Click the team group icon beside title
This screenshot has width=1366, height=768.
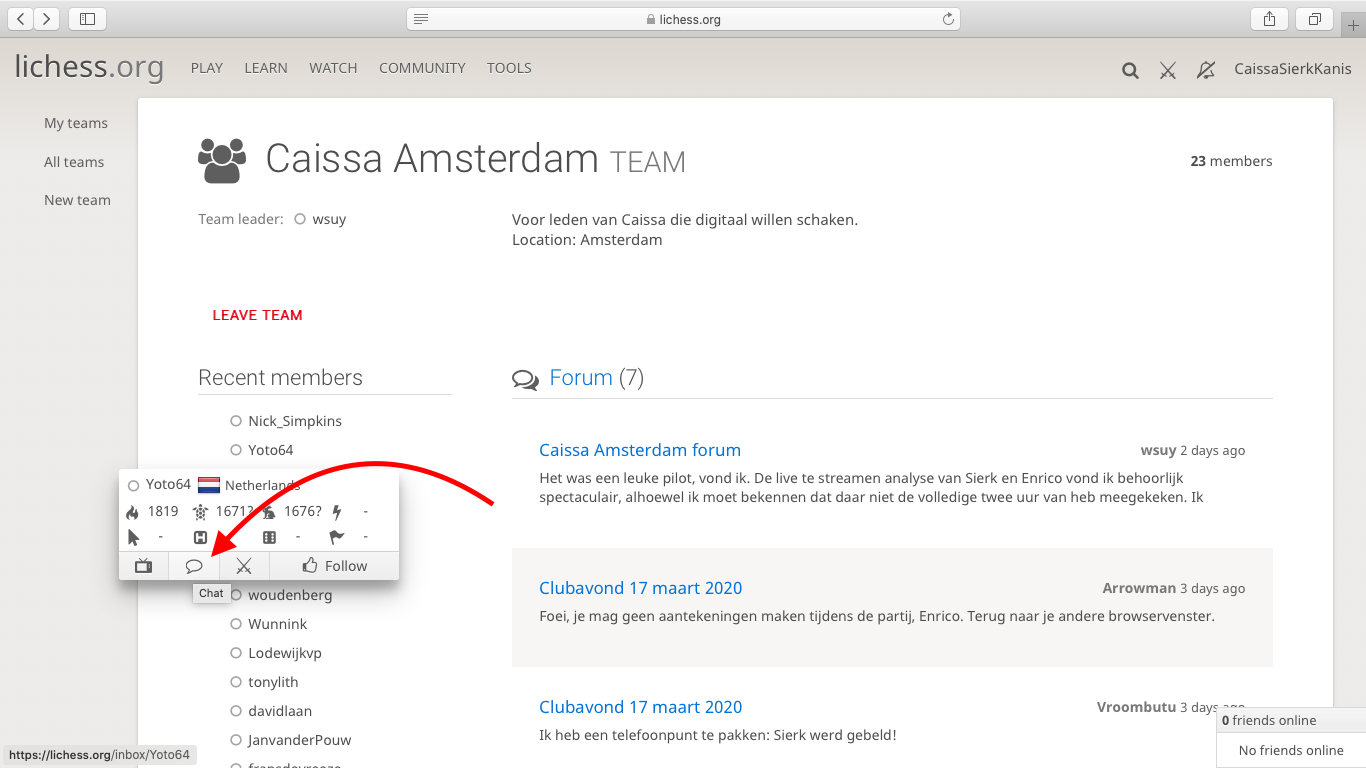222,160
